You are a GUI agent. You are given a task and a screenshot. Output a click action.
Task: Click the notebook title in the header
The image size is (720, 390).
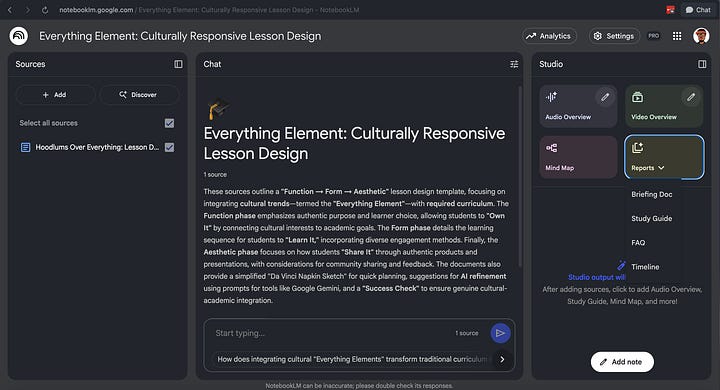(x=180, y=36)
